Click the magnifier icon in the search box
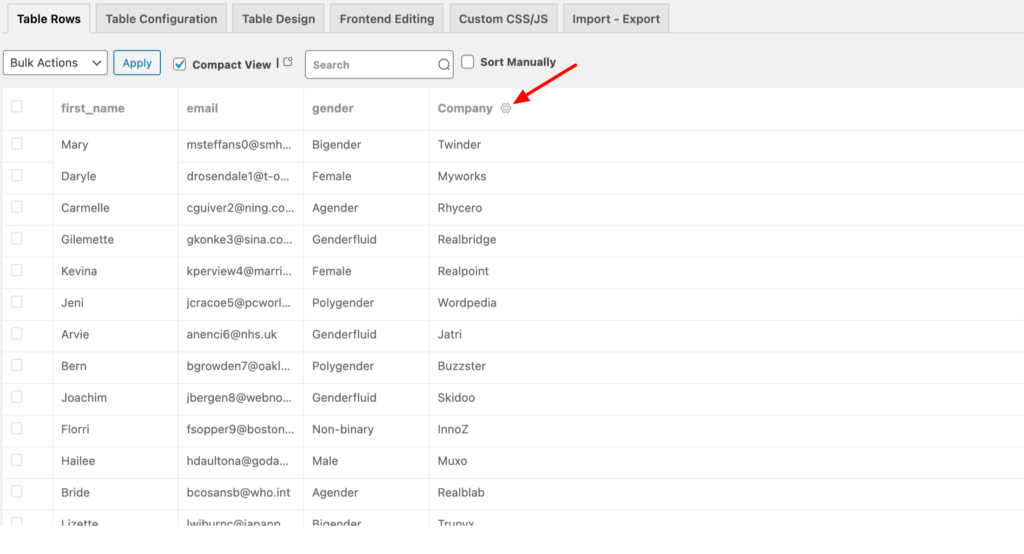The height and width of the screenshot is (554, 1024). (x=444, y=65)
